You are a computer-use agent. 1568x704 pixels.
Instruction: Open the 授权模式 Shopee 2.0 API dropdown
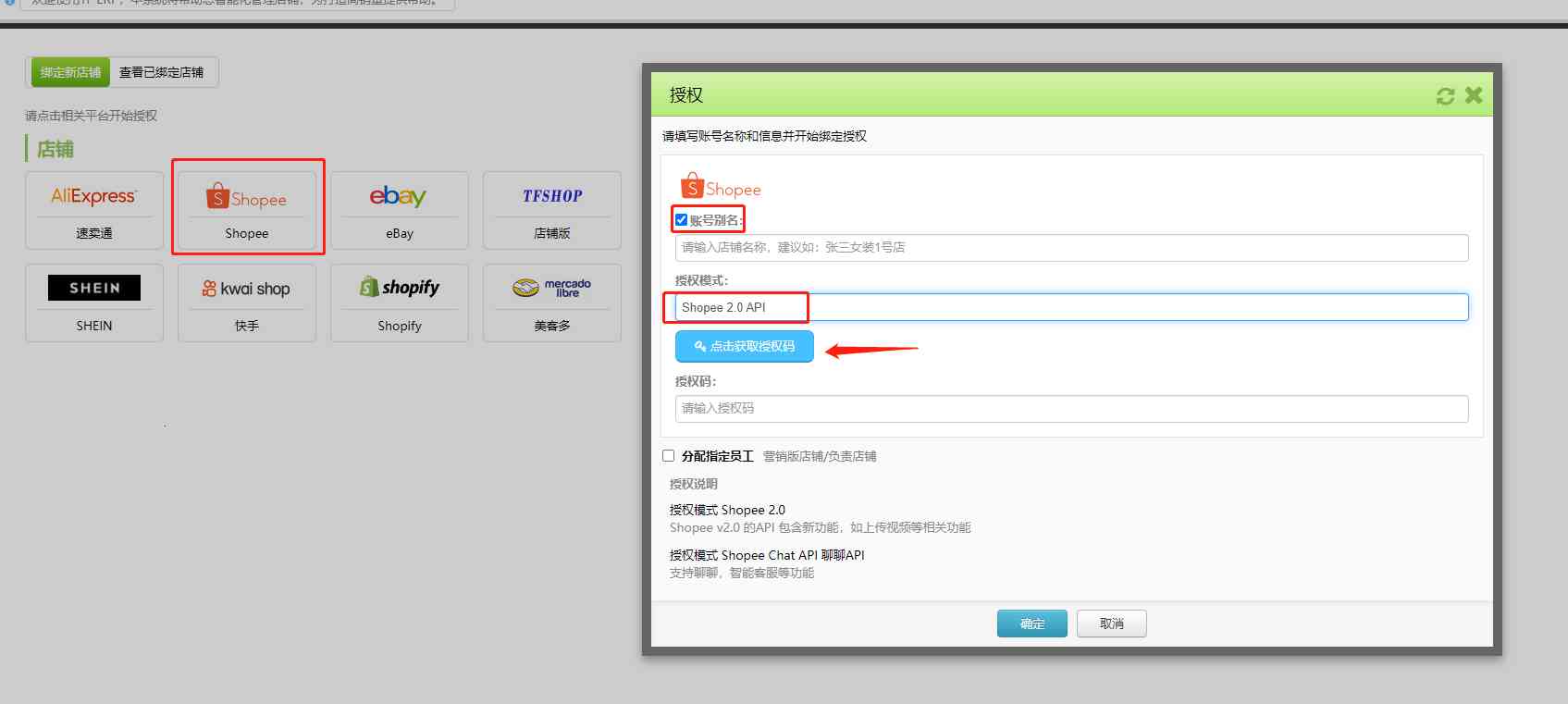click(x=1071, y=307)
